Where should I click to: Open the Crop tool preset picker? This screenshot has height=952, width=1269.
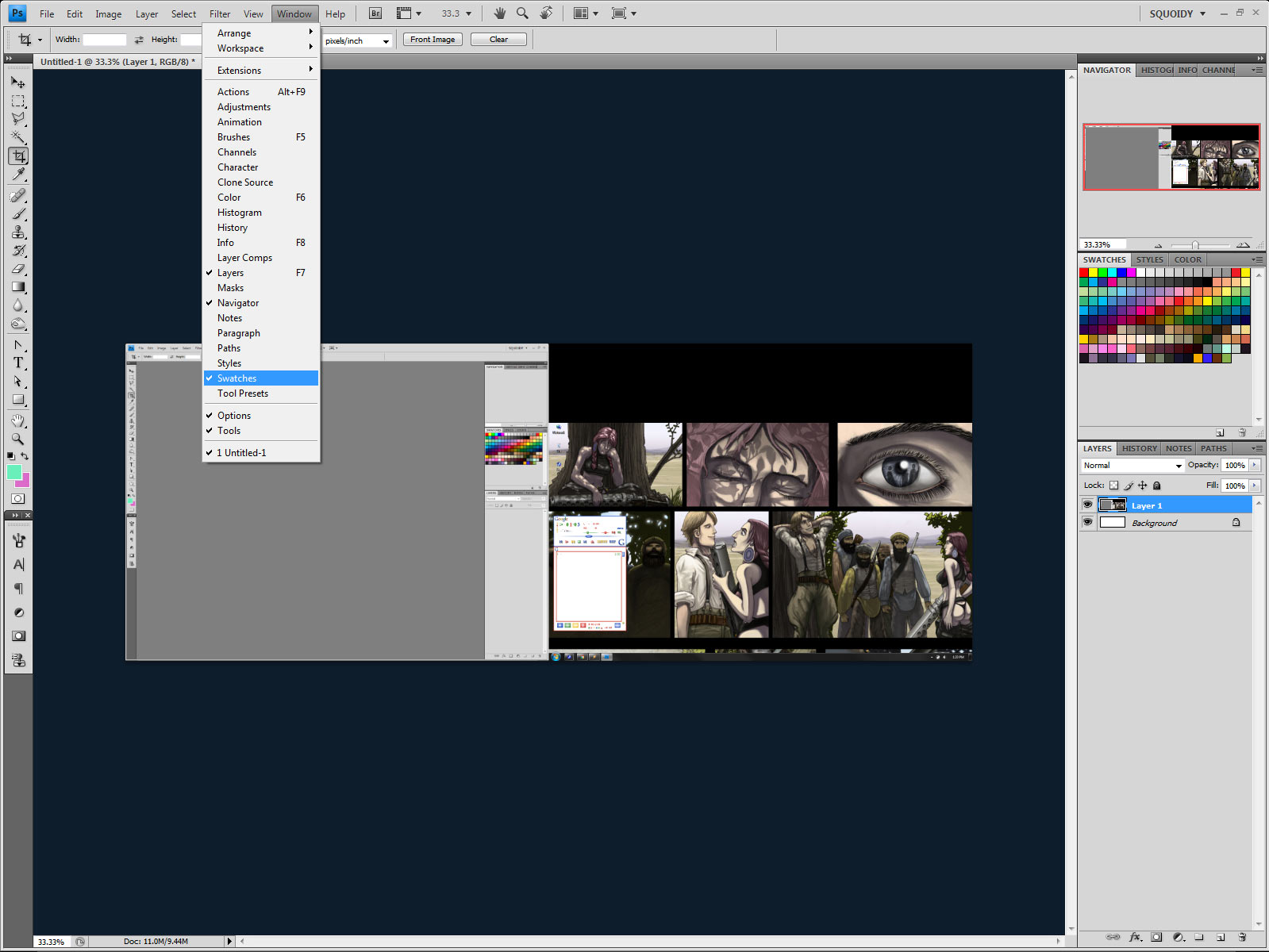[29, 40]
